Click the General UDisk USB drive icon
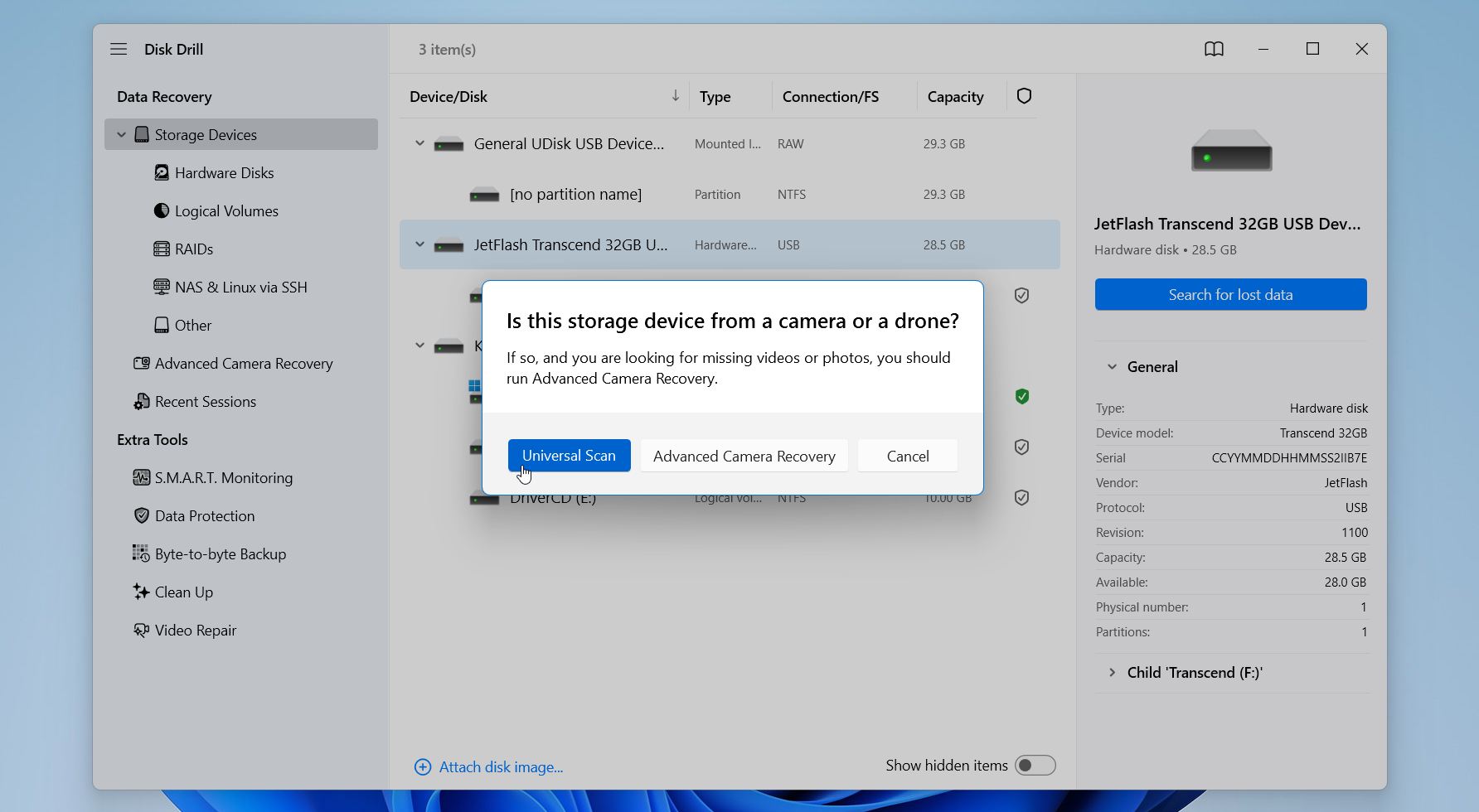The image size is (1479, 812). click(x=449, y=144)
